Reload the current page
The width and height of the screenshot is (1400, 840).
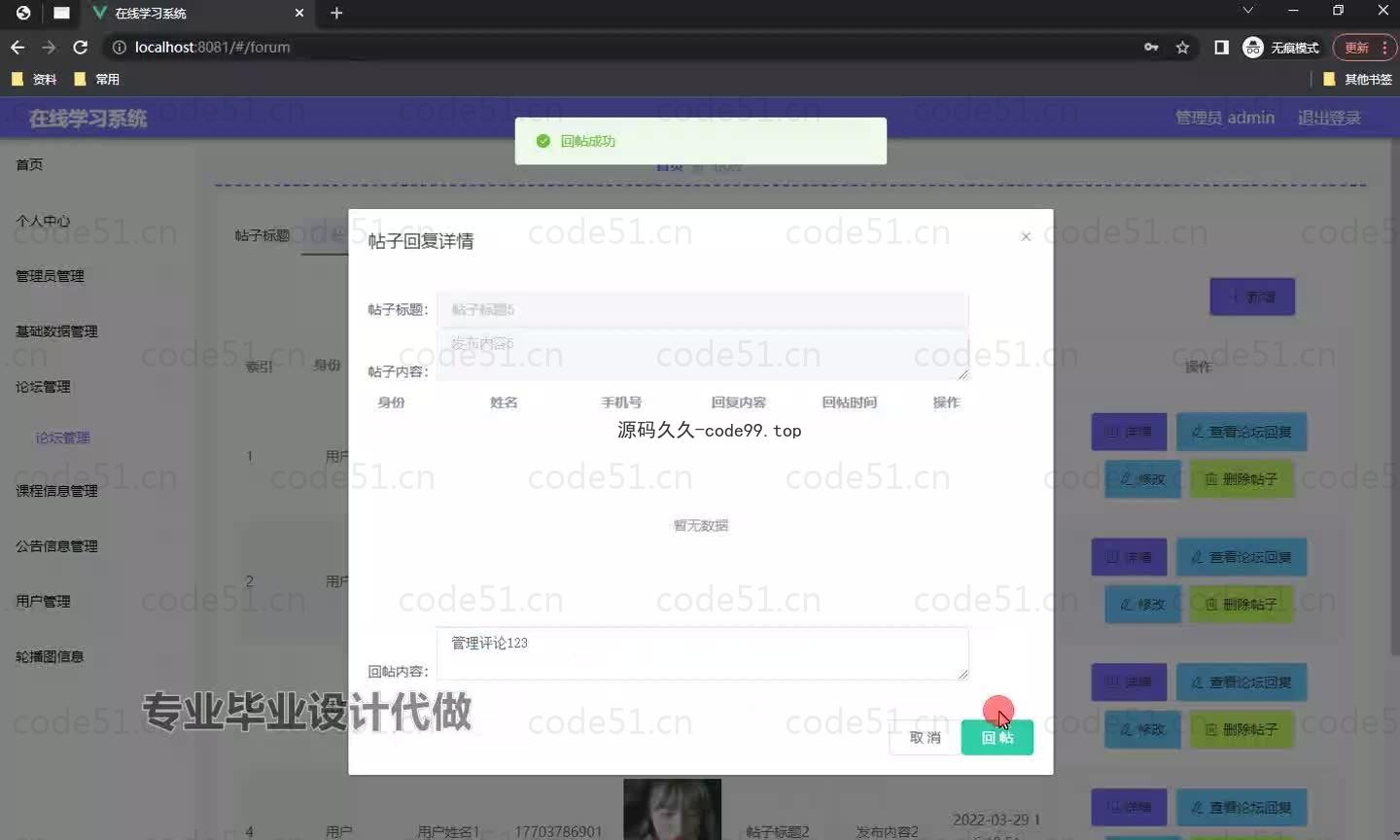coord(81,47)
